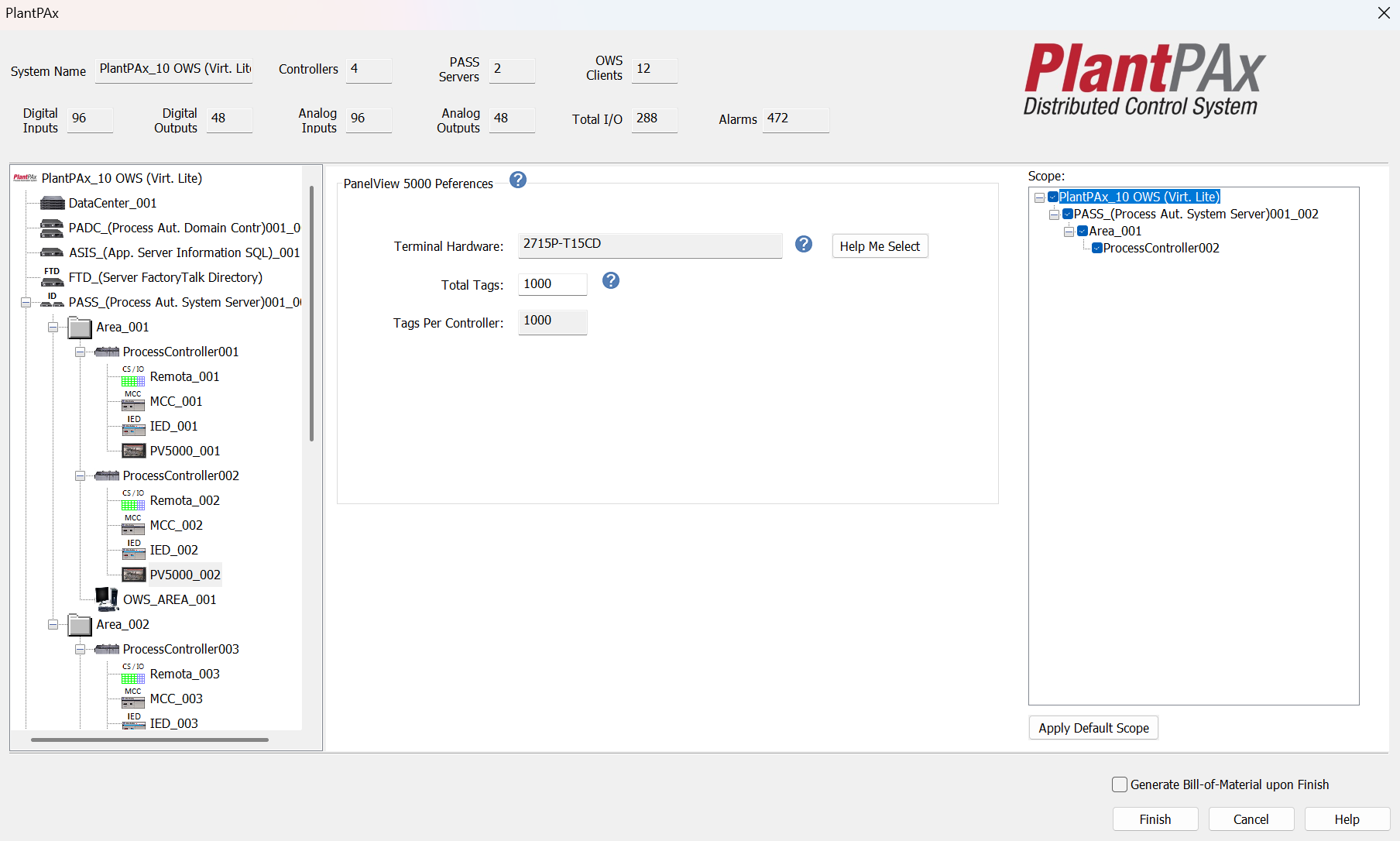Click the Remota_001 CS/IO icon

point(133,376)
